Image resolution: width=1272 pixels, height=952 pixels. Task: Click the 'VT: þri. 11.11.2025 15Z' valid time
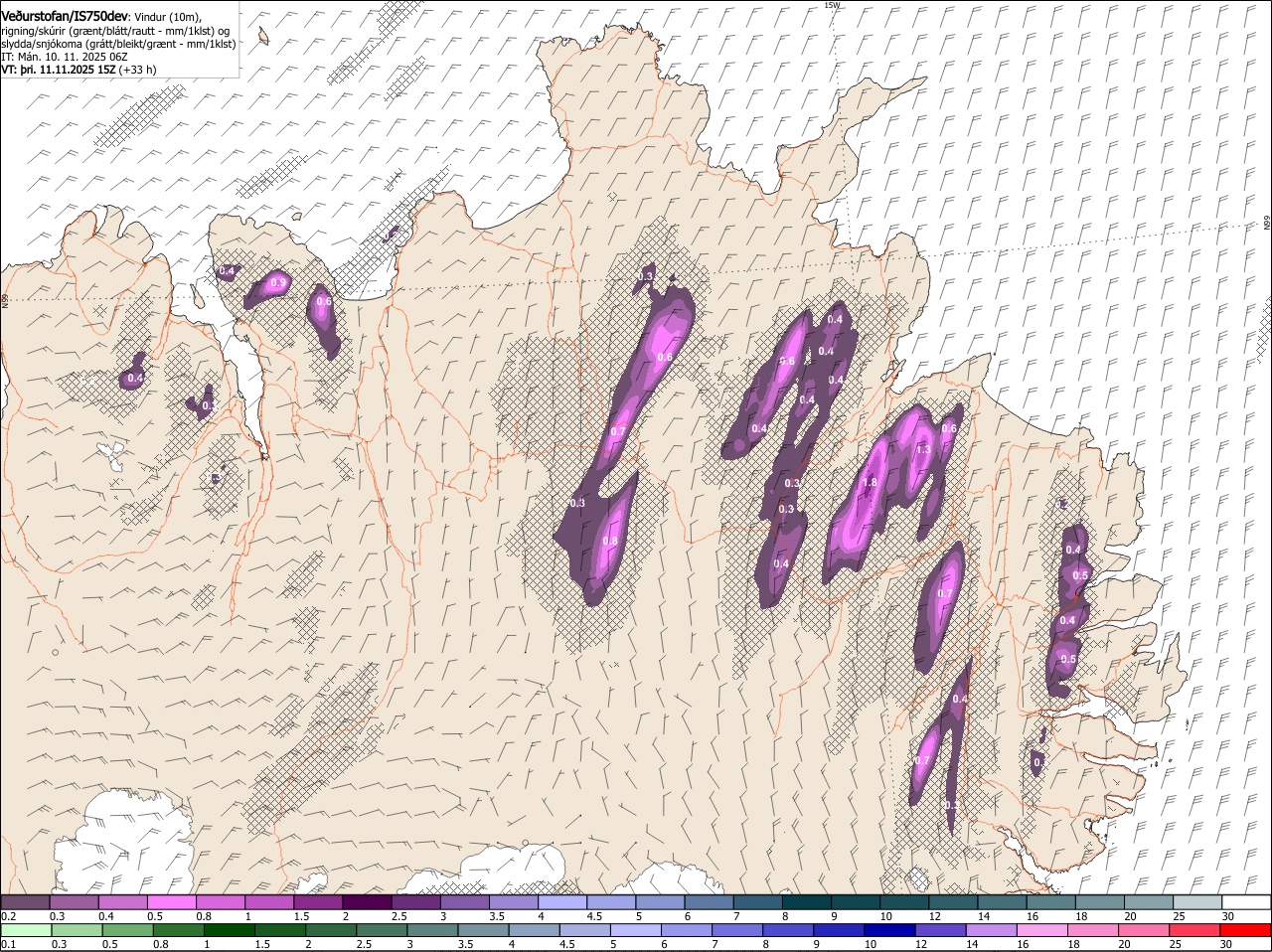[x=59, y=70]
